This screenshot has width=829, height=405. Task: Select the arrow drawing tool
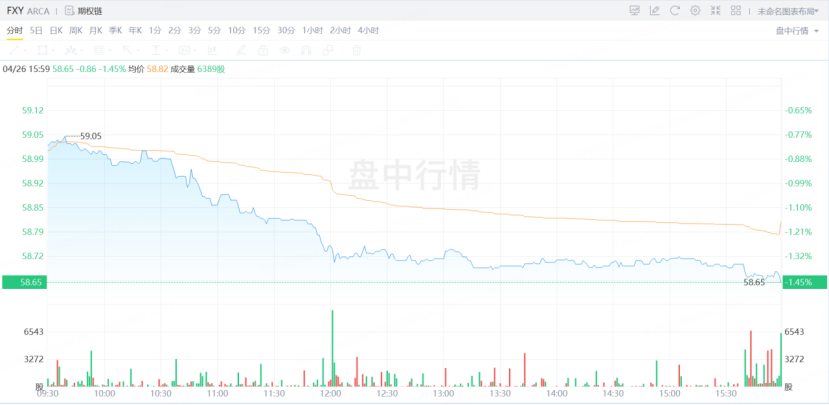coord(127,50)
